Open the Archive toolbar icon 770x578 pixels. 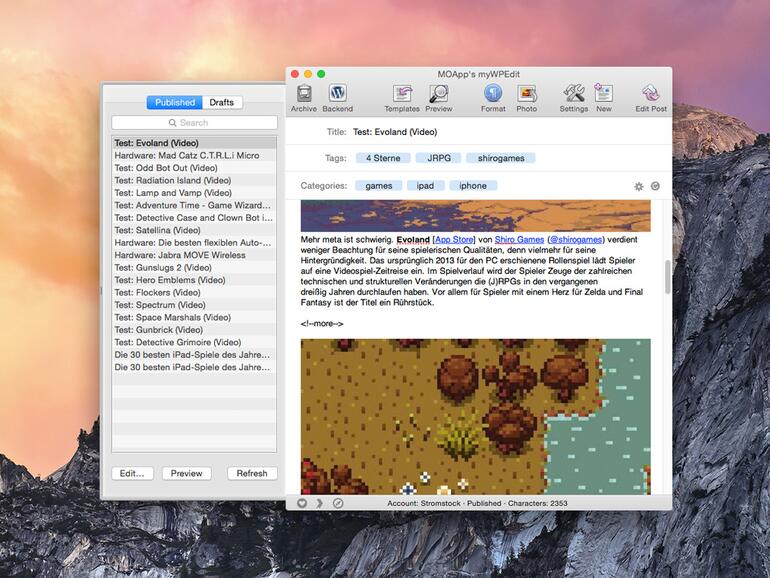(x=304, y=93)
